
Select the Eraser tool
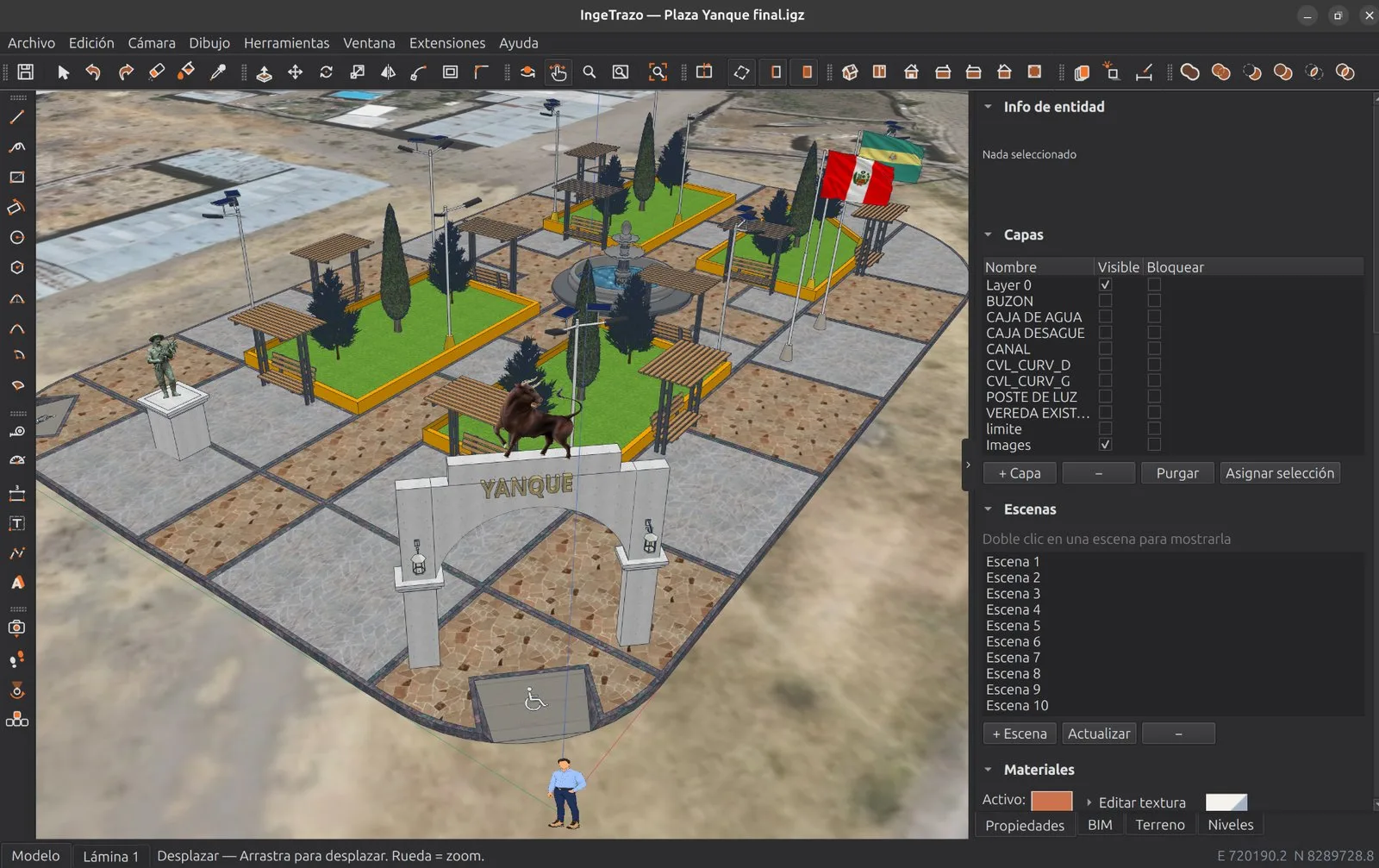point(156,72)
